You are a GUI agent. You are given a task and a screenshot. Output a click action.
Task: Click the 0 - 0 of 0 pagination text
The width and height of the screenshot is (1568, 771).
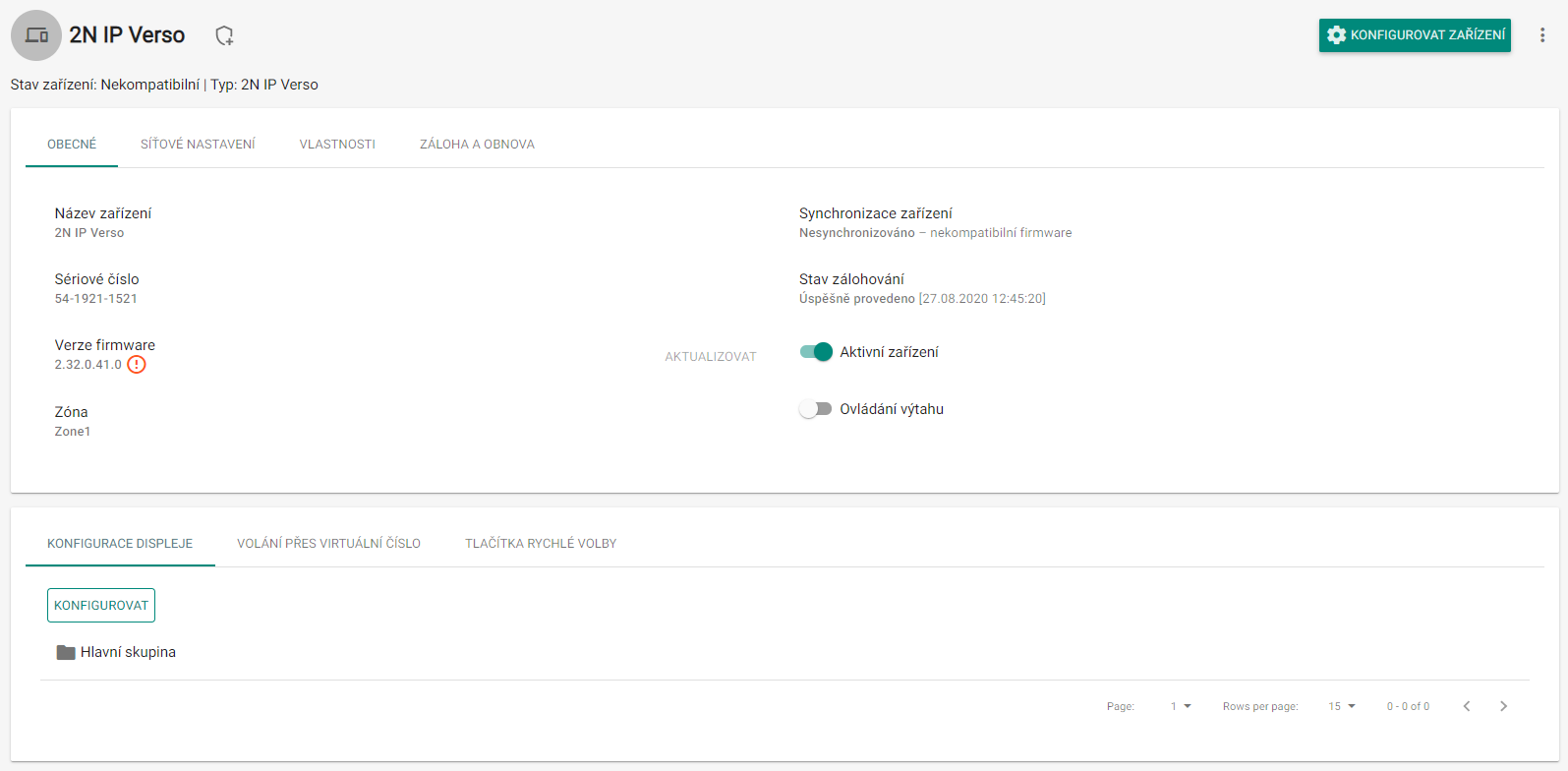coord(1408,706)
